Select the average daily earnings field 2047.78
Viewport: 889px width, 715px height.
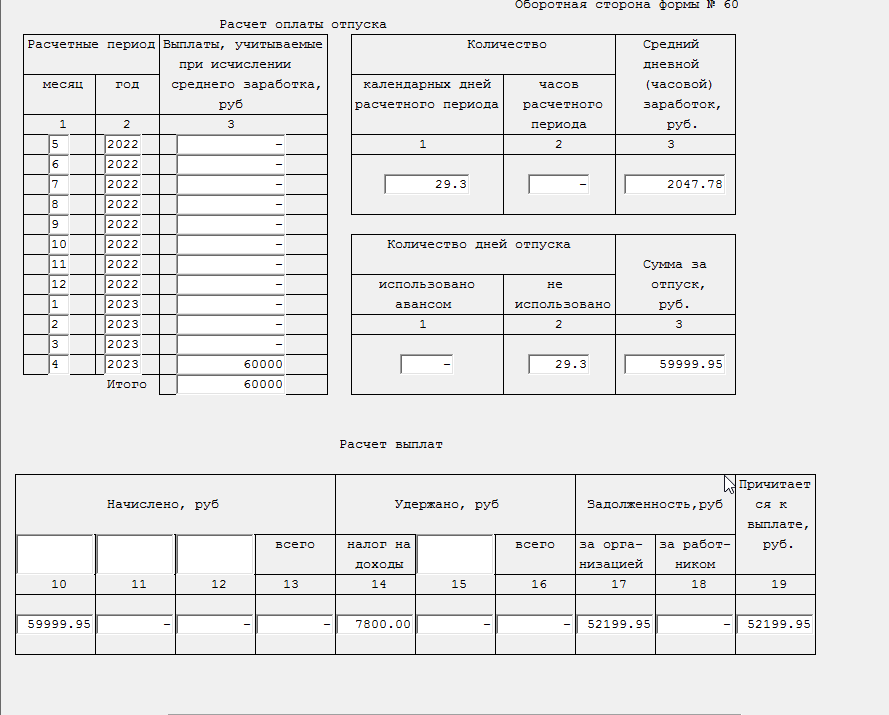(x=674, y=184)
